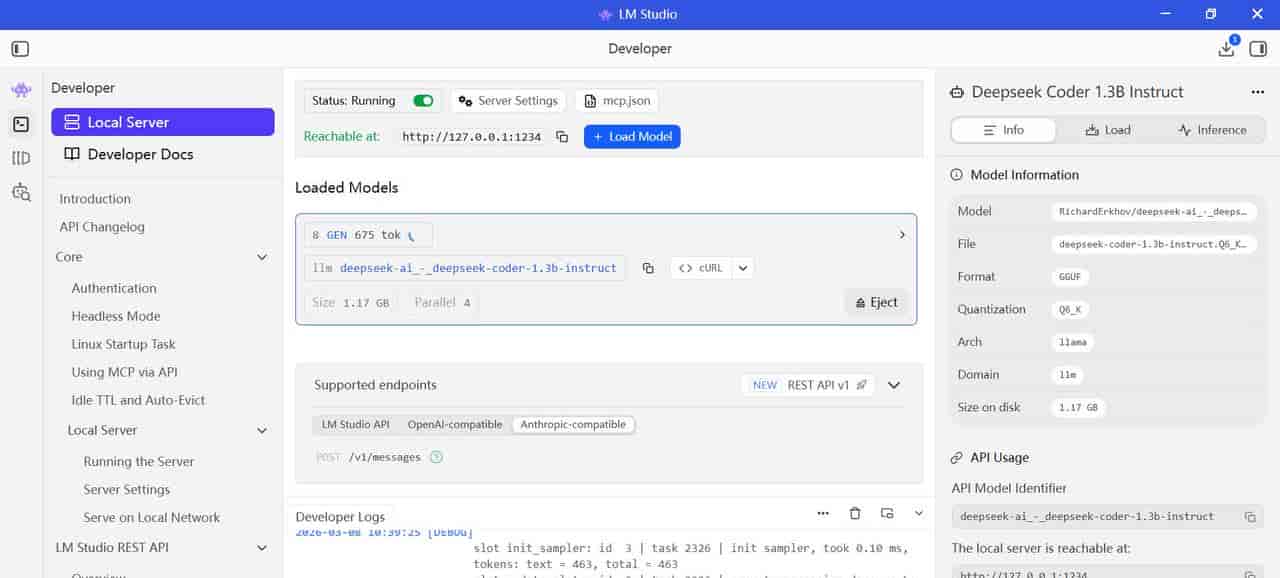Image resolution: width=1280 pixels, height=578 pixels.
Task: Select Local Server in the sidebar
Action: coord(163,122)
